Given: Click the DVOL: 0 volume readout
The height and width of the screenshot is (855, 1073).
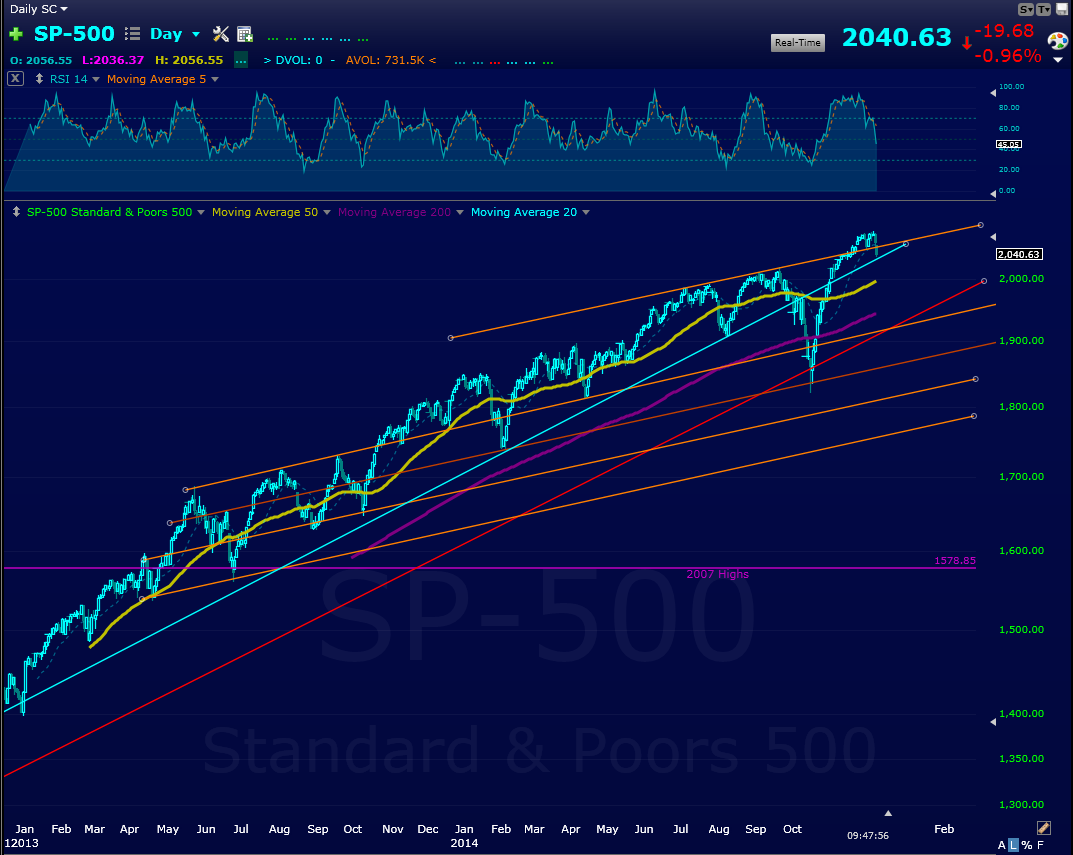Looking at the screenshot, I should click(x=298, y=60).
